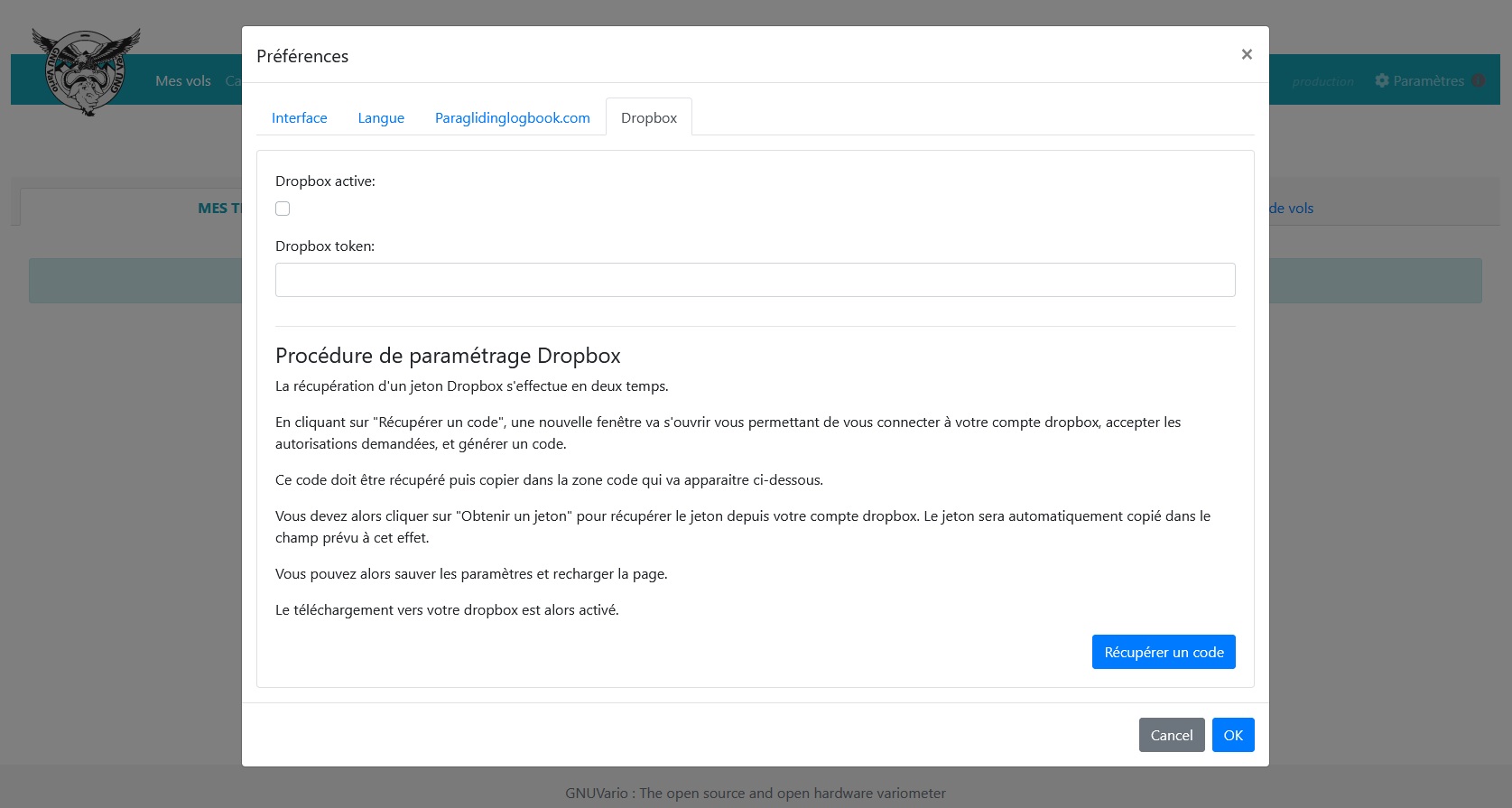Select the Paraglidinglogbook.com tab
Image resolution: width=1512 pixels, height=808 pixels.
pyautogui.click(x=513, y=117)
